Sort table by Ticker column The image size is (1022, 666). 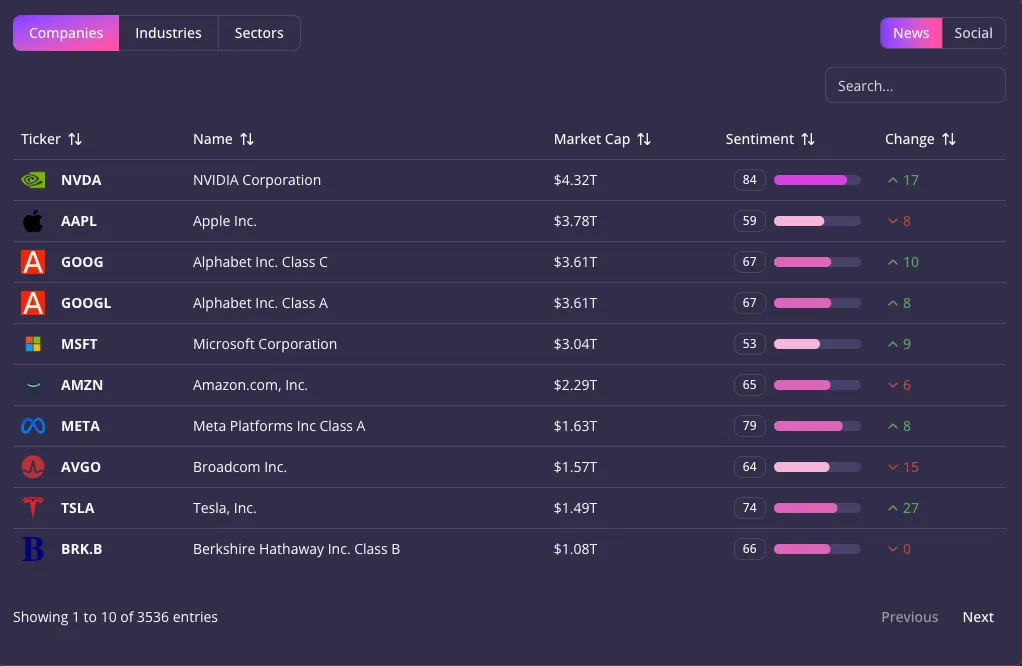point(75,139)
